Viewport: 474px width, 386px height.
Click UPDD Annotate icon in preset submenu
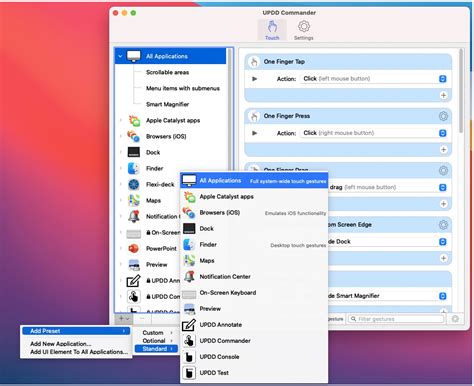(189, 325)
